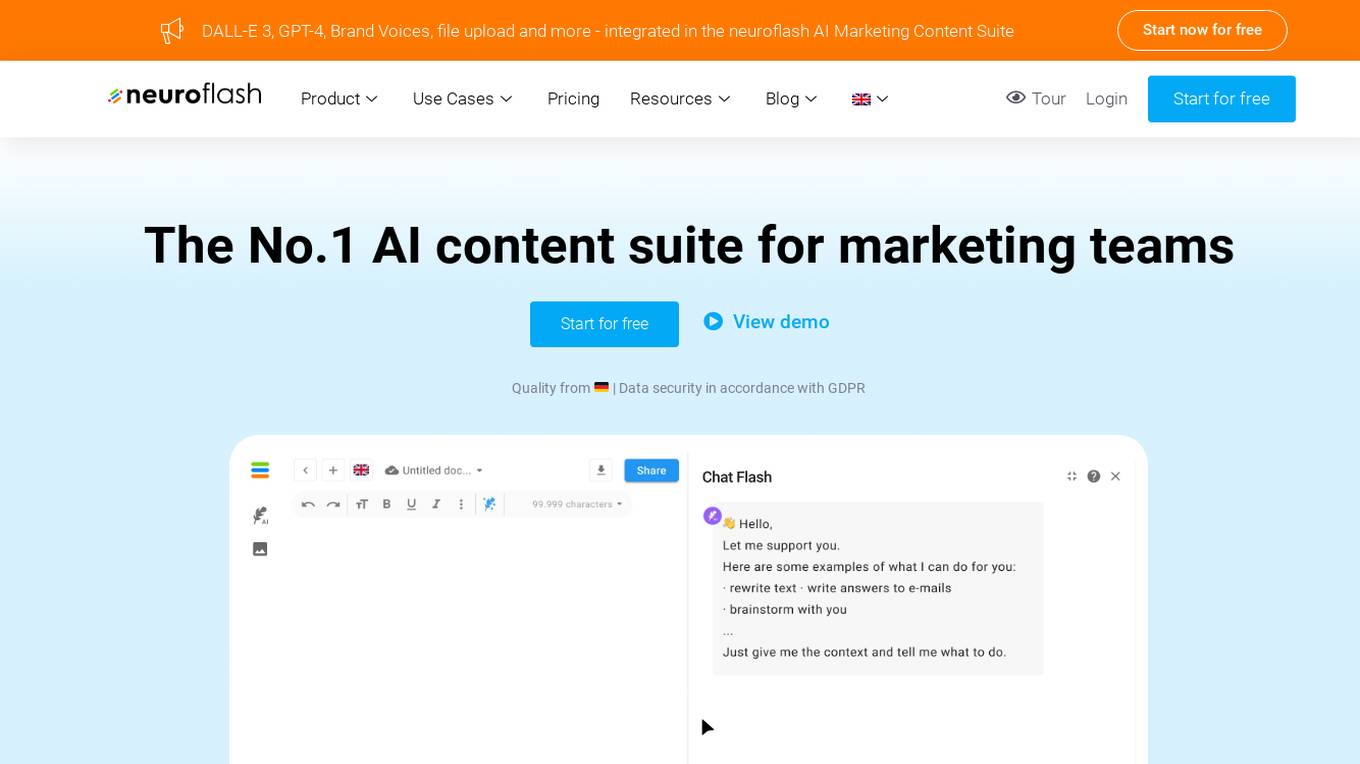Click the blue AI magic icon
This screenshot has height=764, width=1360.
[489, 504]
